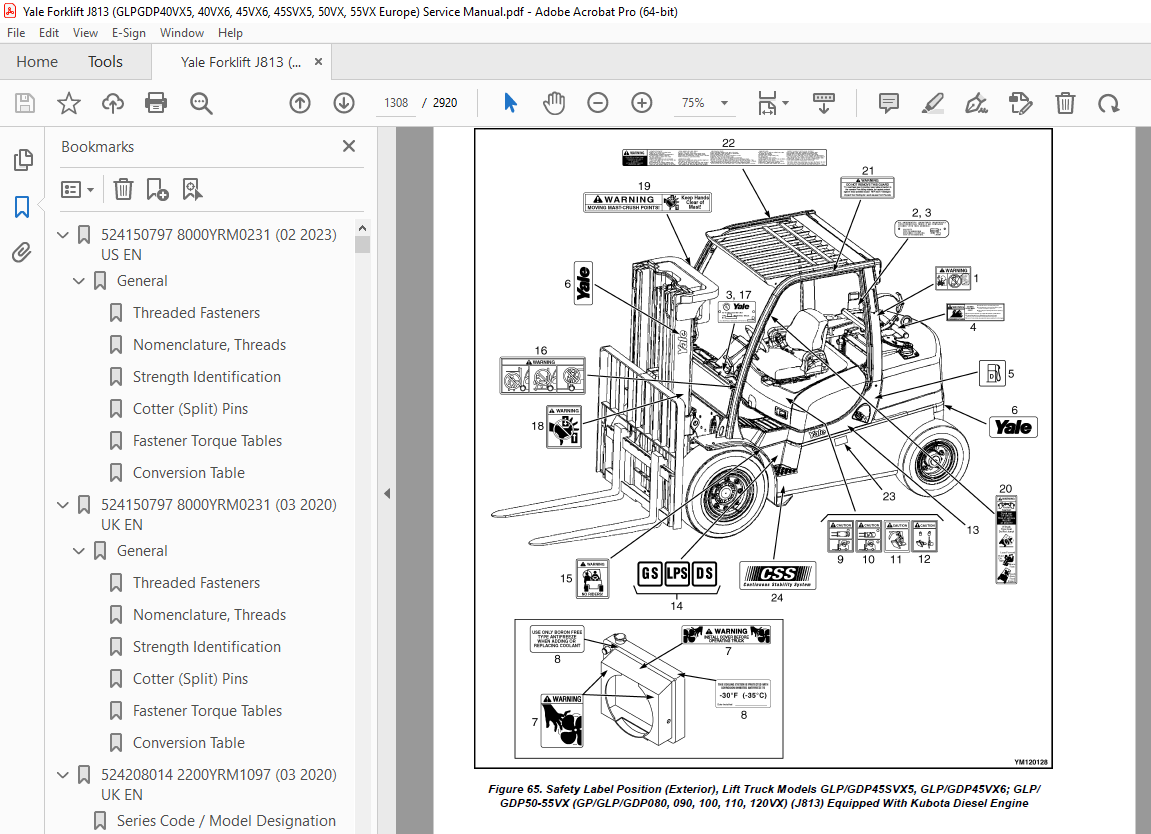Image resolution: width=1151 pixels, height=834 pixels.
Task: Collapse 524208014 2200YRM1097 bookmark
Action: tap(63, 775)
